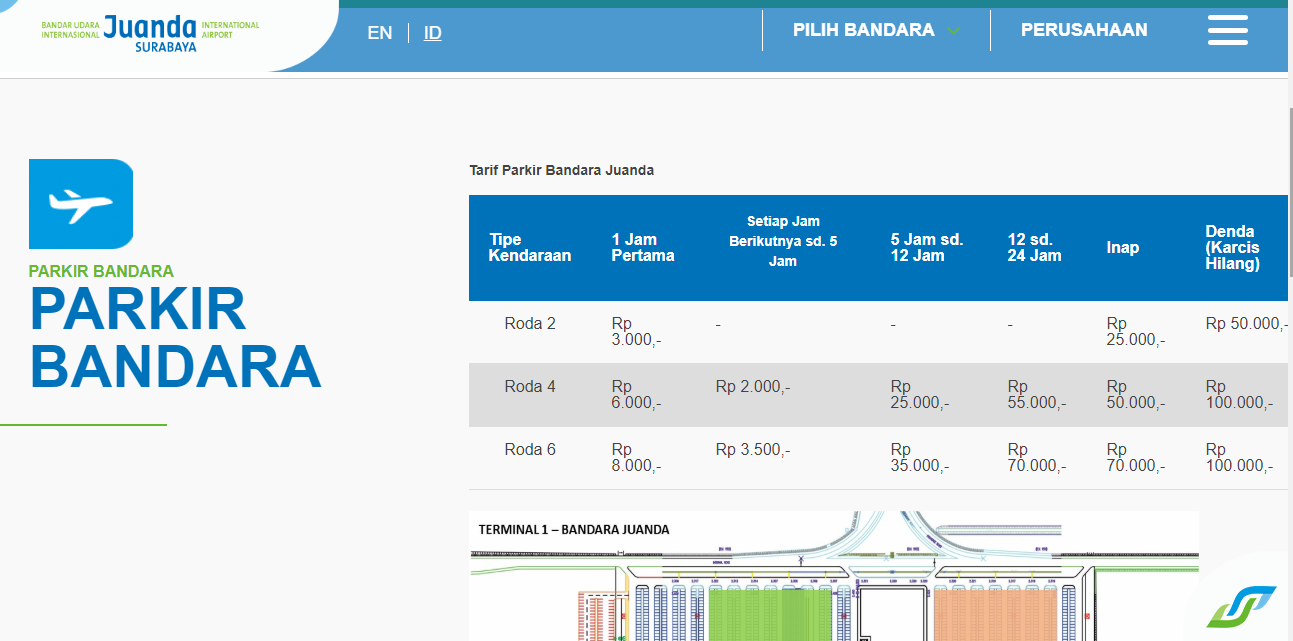The height and width of the screenshot is (641, 1293).
Task: Click the Tipe Kendaraan column header
Action: (x=530, y=248)
